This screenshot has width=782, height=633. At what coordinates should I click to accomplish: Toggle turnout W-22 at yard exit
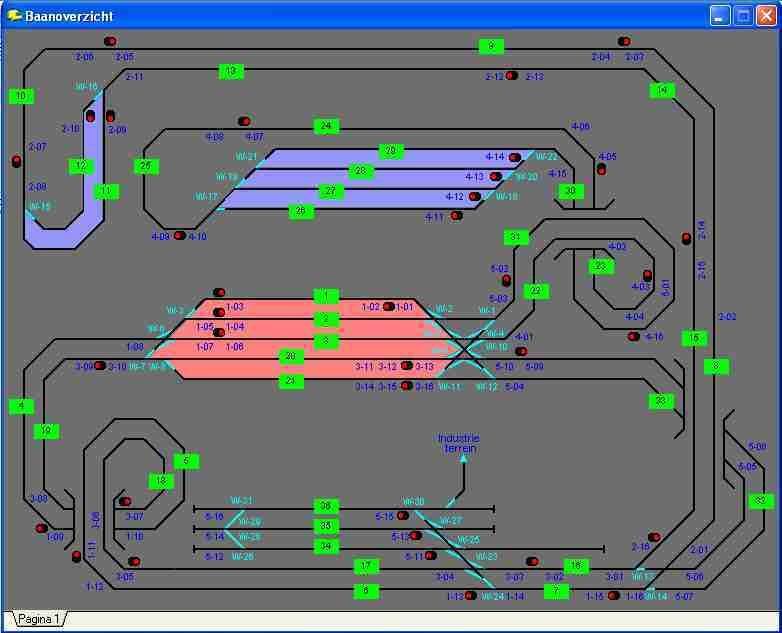[x=533, y=158]
